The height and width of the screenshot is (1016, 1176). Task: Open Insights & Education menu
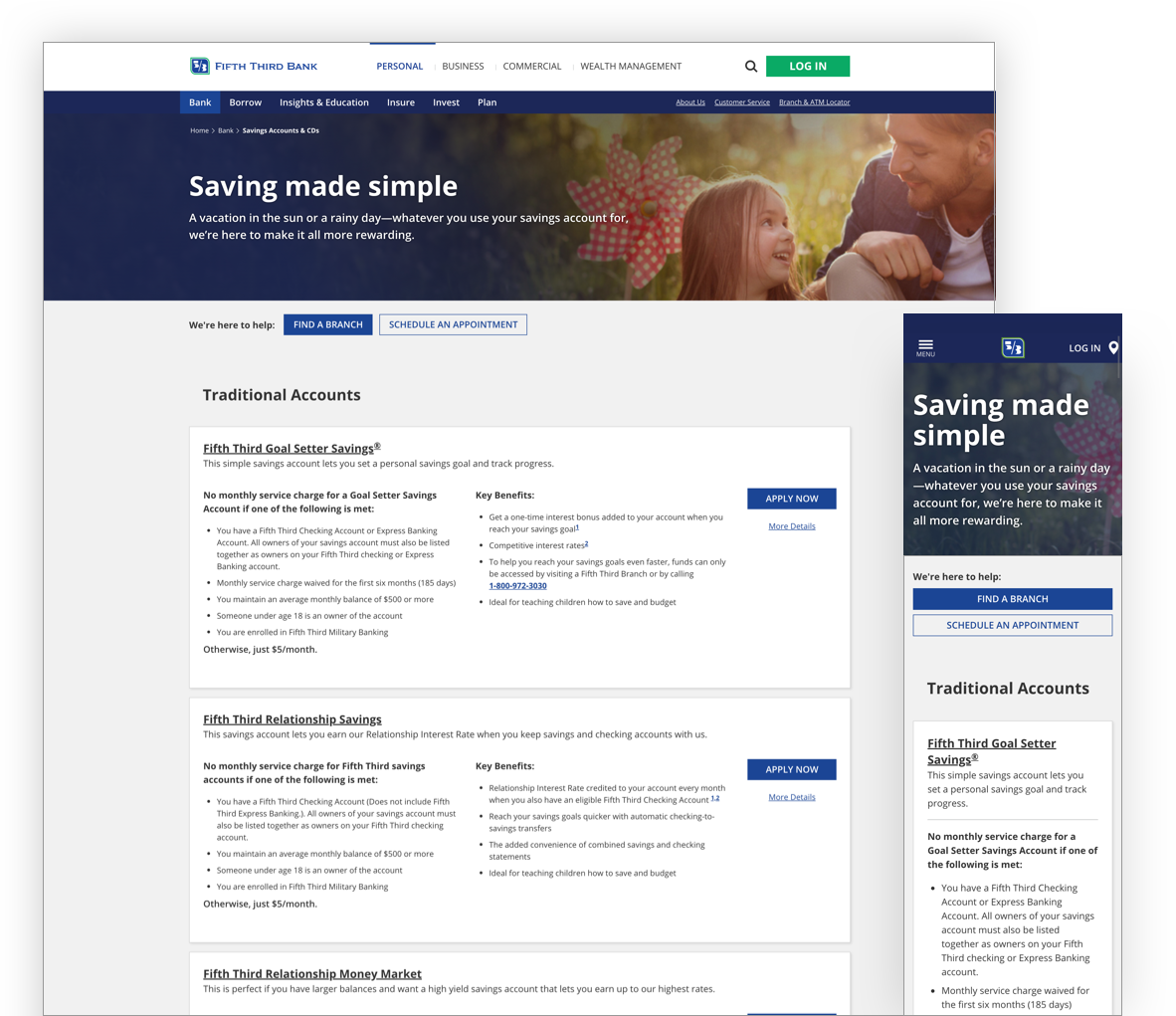pyautogui.click(x=324, y=102)
